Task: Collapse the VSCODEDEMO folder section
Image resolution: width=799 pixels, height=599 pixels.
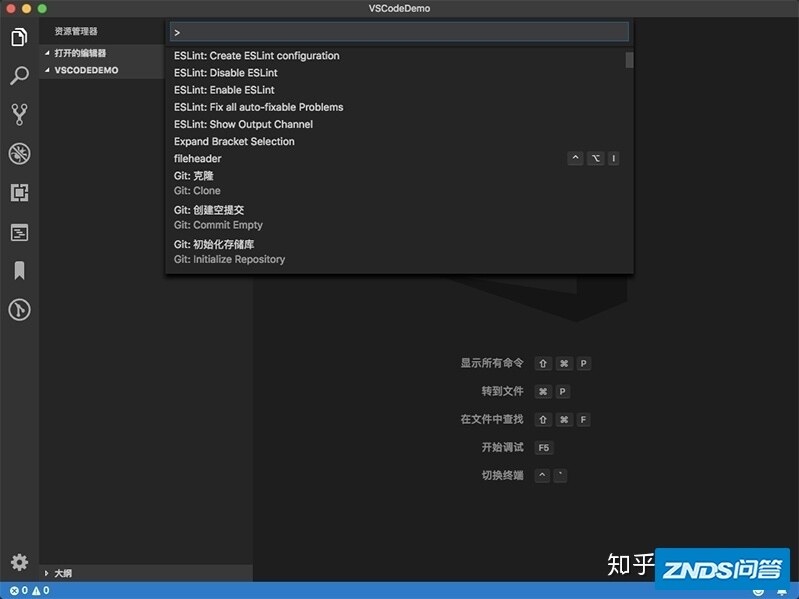Action: (101, 70)
